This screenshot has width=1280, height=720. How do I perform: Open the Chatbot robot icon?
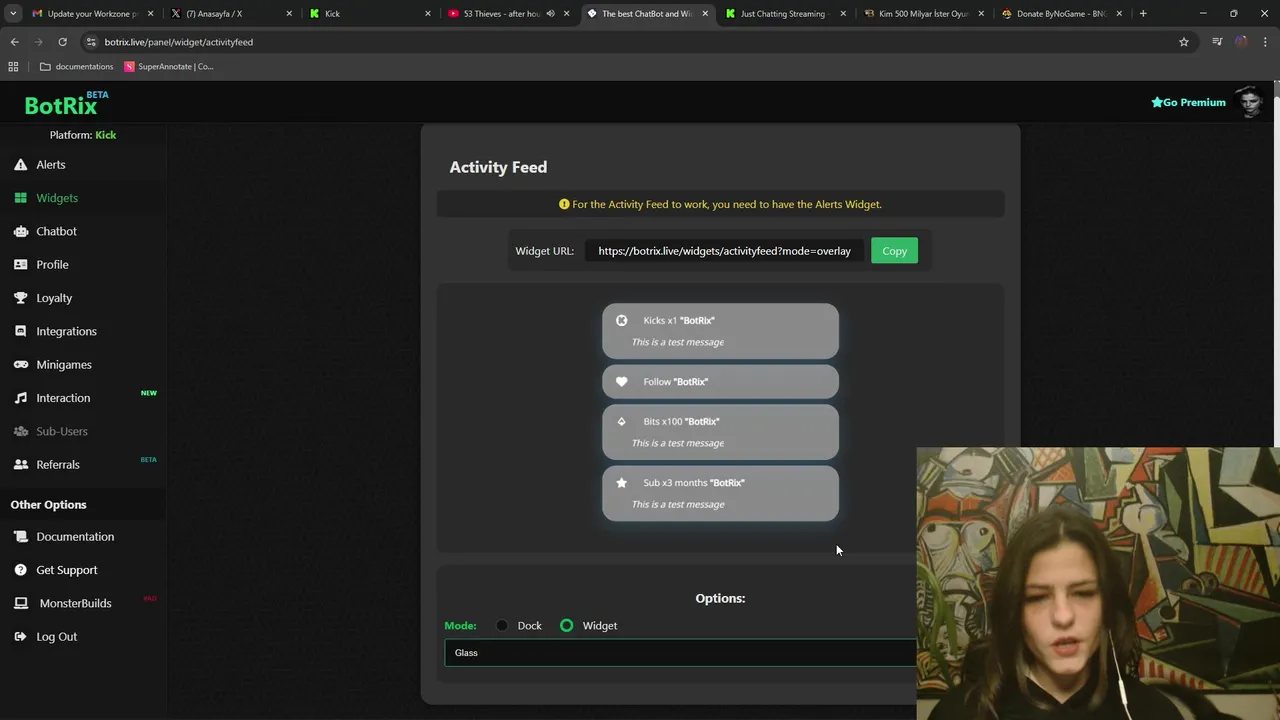[x=20, y=231]
